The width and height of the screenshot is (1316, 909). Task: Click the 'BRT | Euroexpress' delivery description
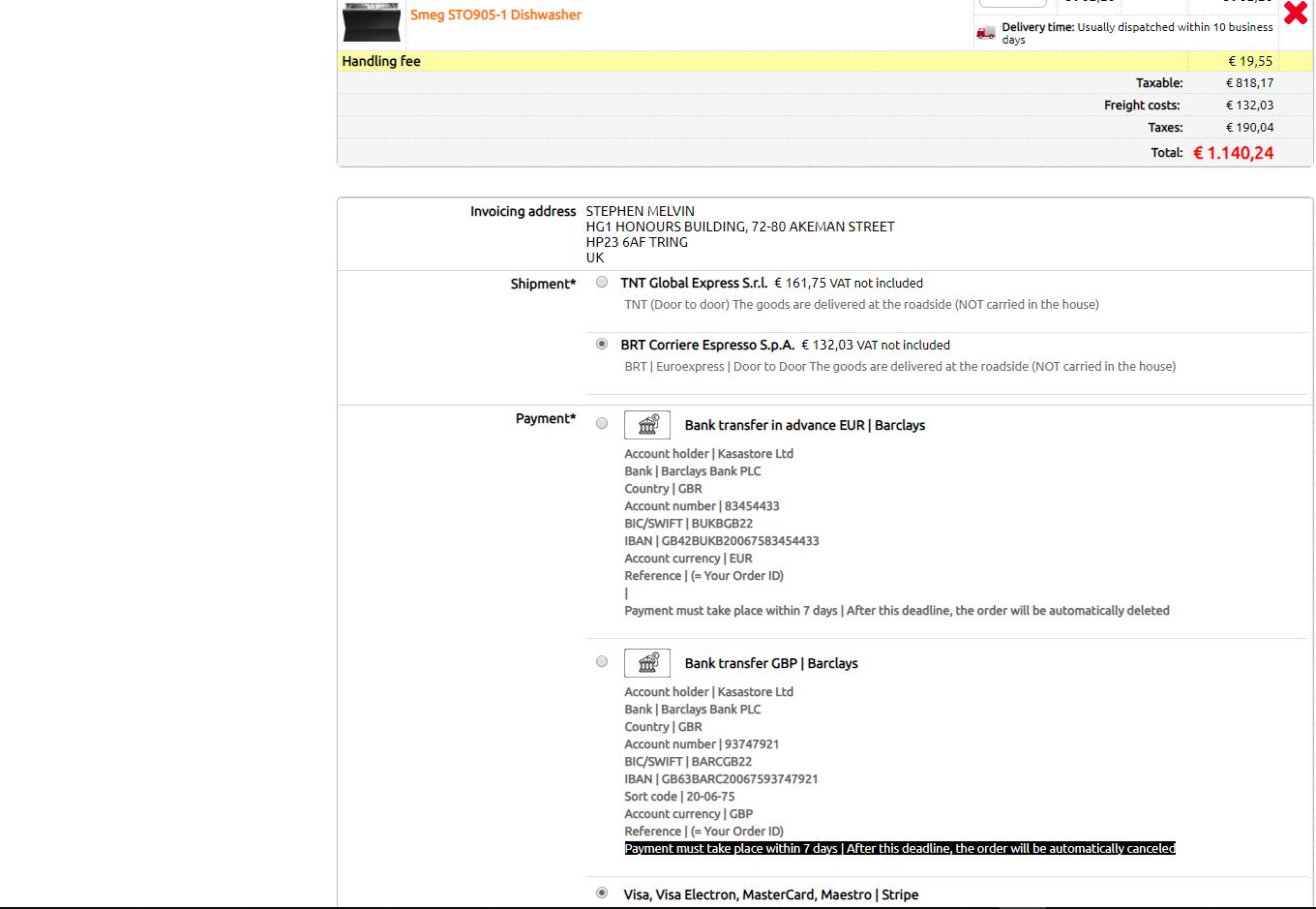900,366
